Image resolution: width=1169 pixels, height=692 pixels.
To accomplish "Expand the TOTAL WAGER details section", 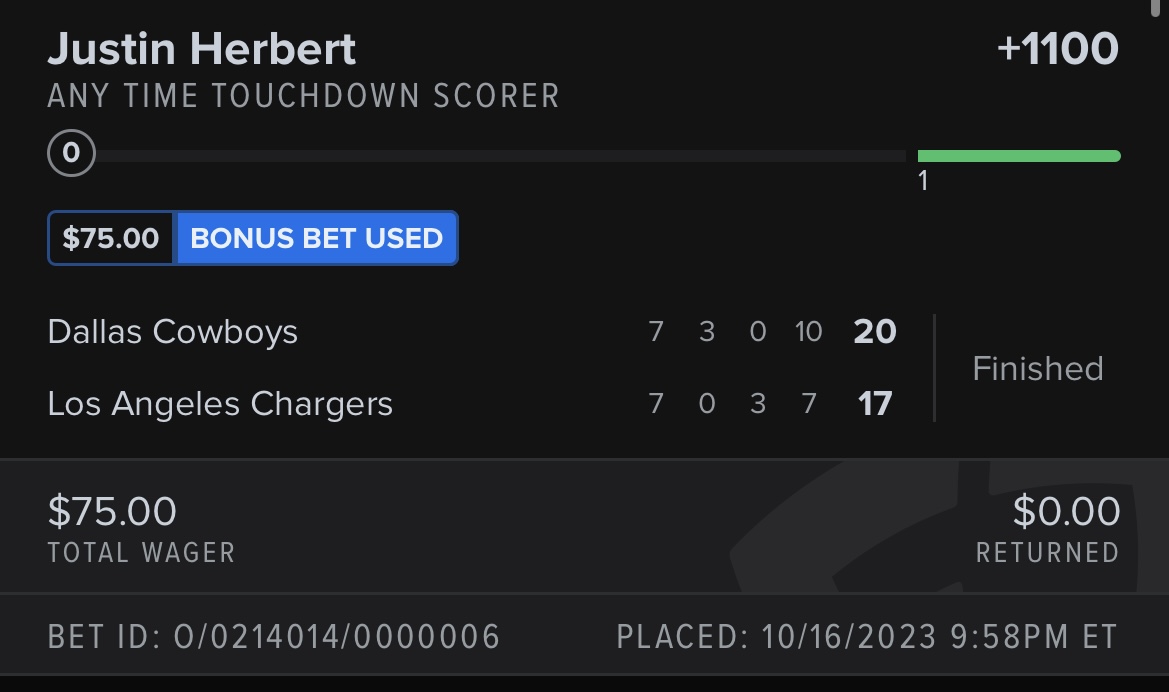I will (x=140, y=551).
